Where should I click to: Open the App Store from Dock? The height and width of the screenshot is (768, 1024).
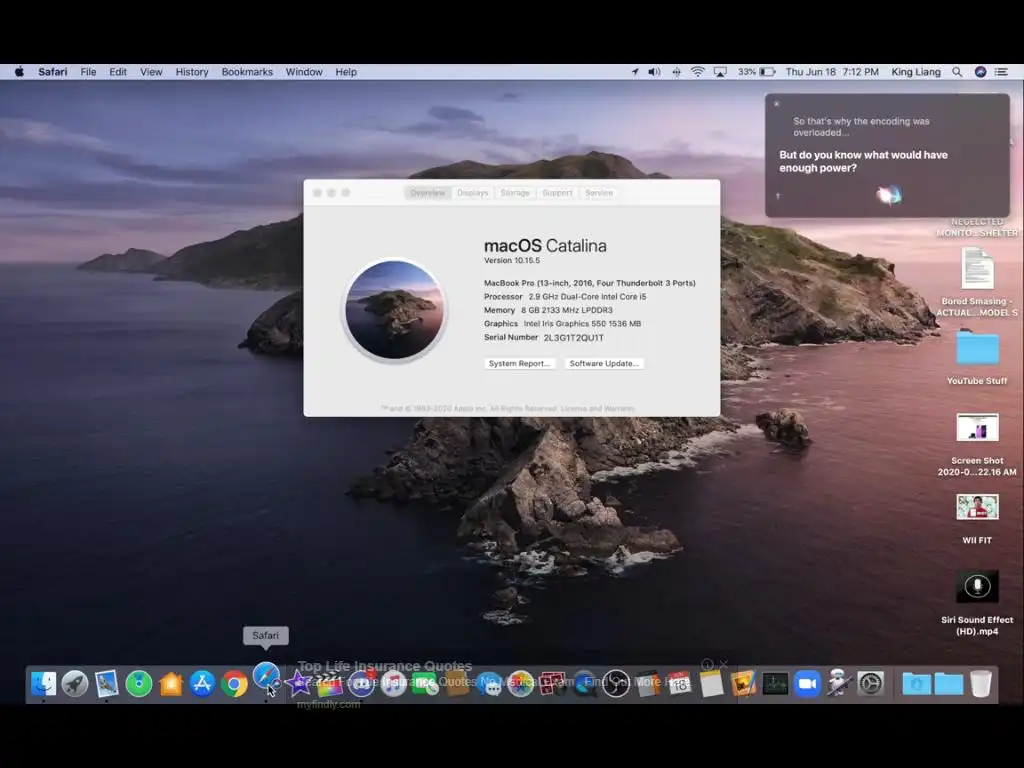(x=202, y=683)
